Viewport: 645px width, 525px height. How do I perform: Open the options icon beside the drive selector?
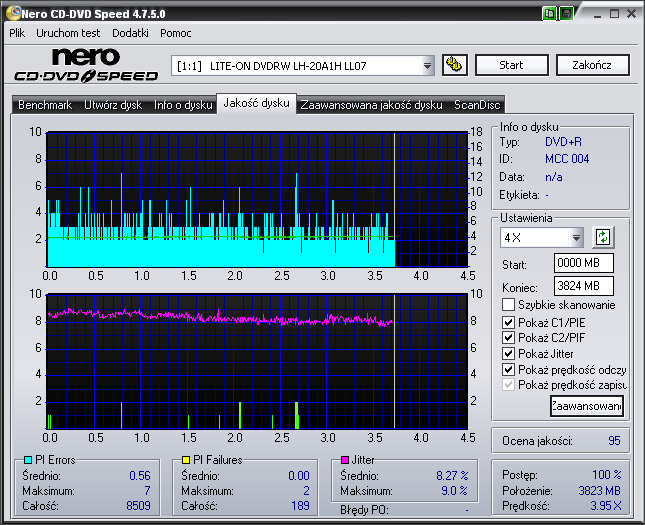(x=455, y=65)
